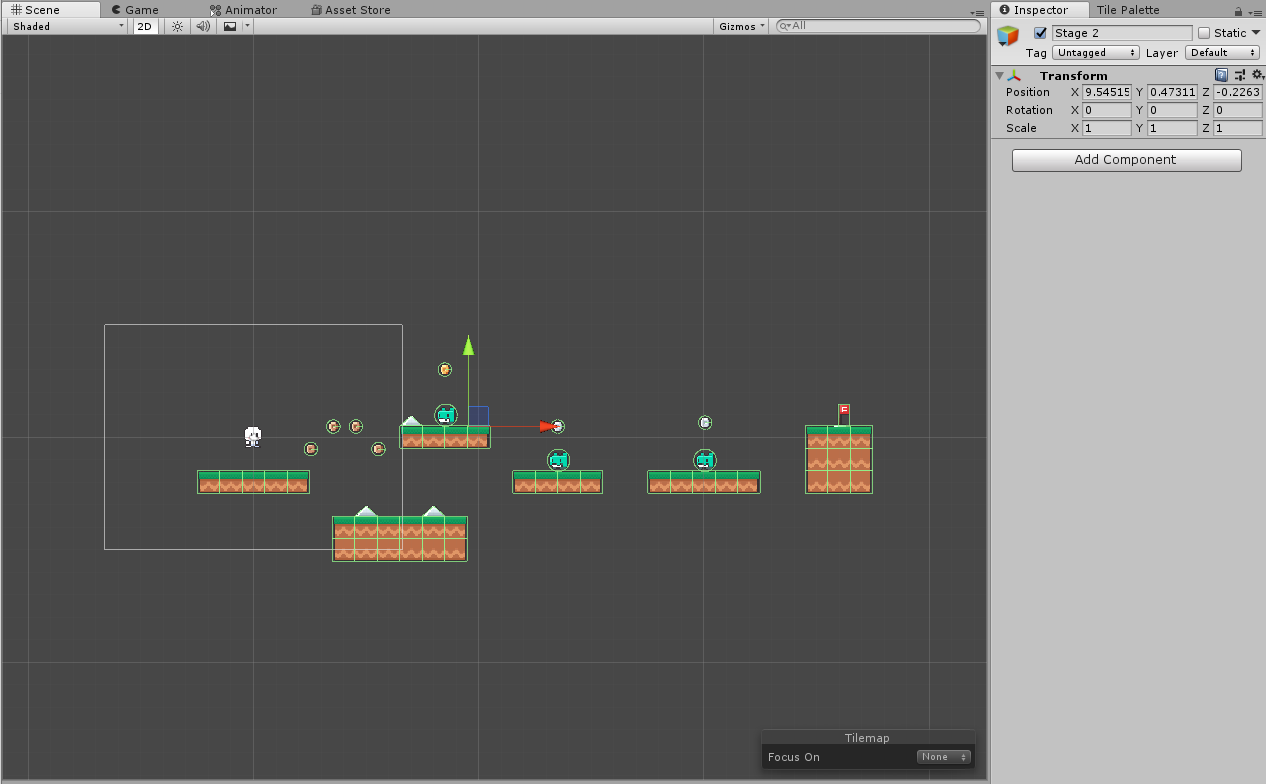Select the white player character sprite

[253, 436]
